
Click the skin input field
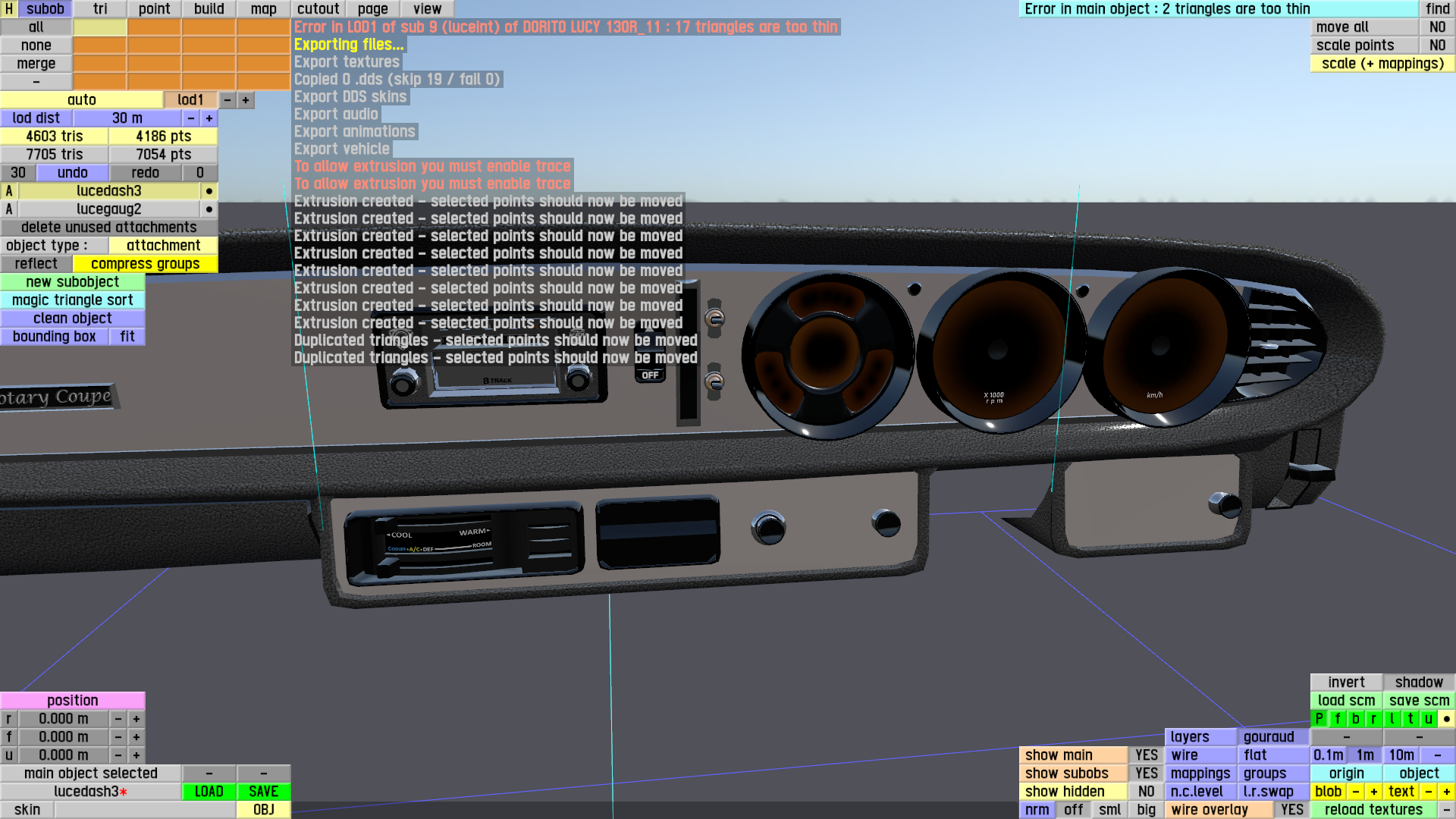[144, 810]
